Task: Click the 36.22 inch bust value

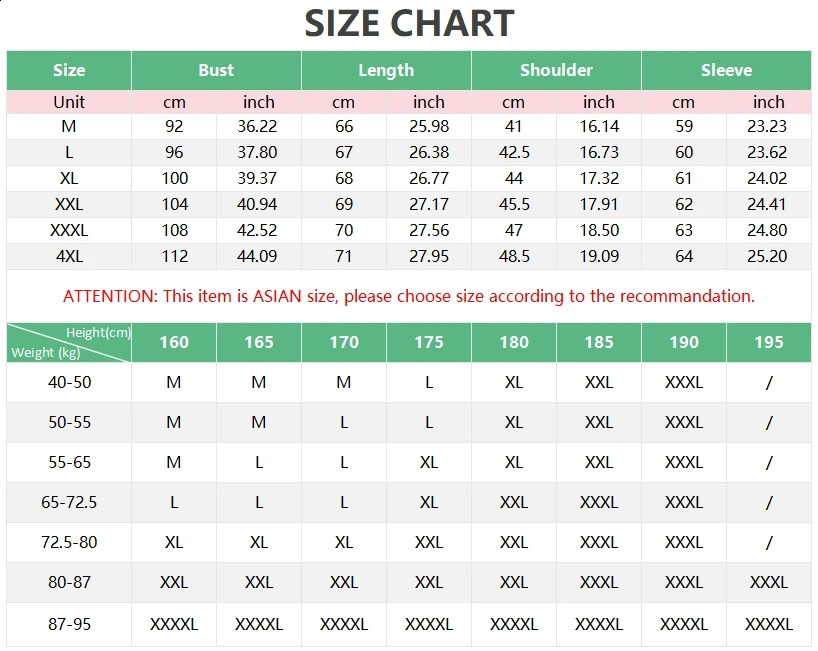Action: 259,127
